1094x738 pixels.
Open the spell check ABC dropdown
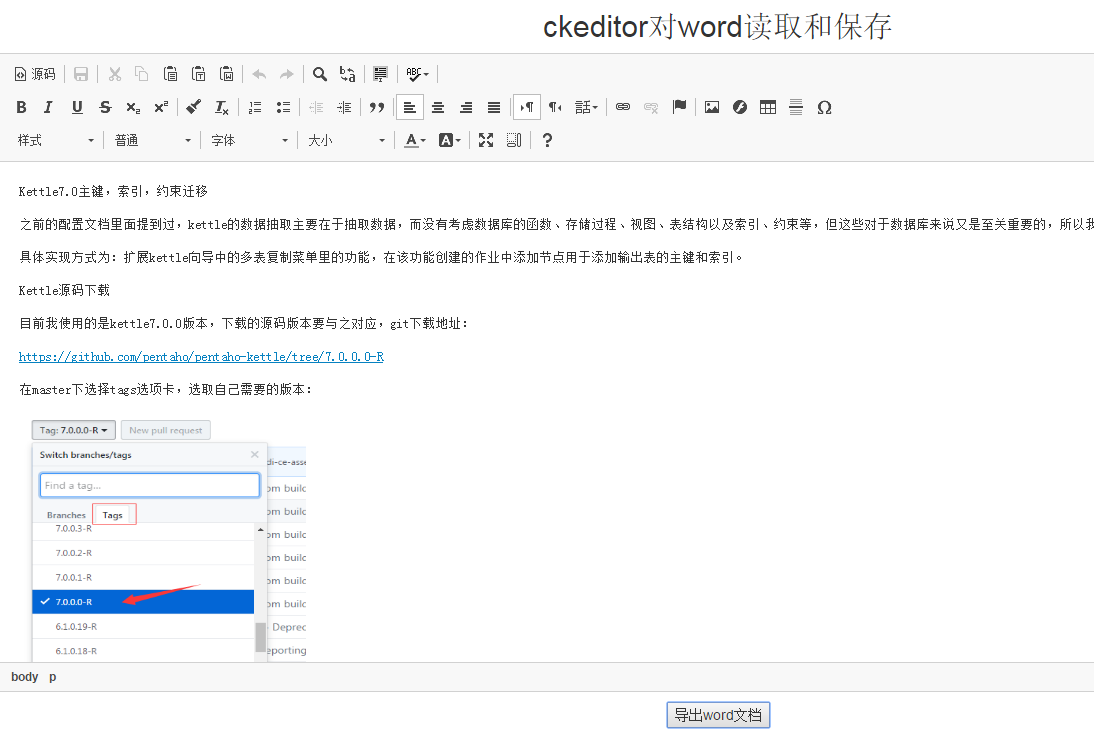coord(417,74)
